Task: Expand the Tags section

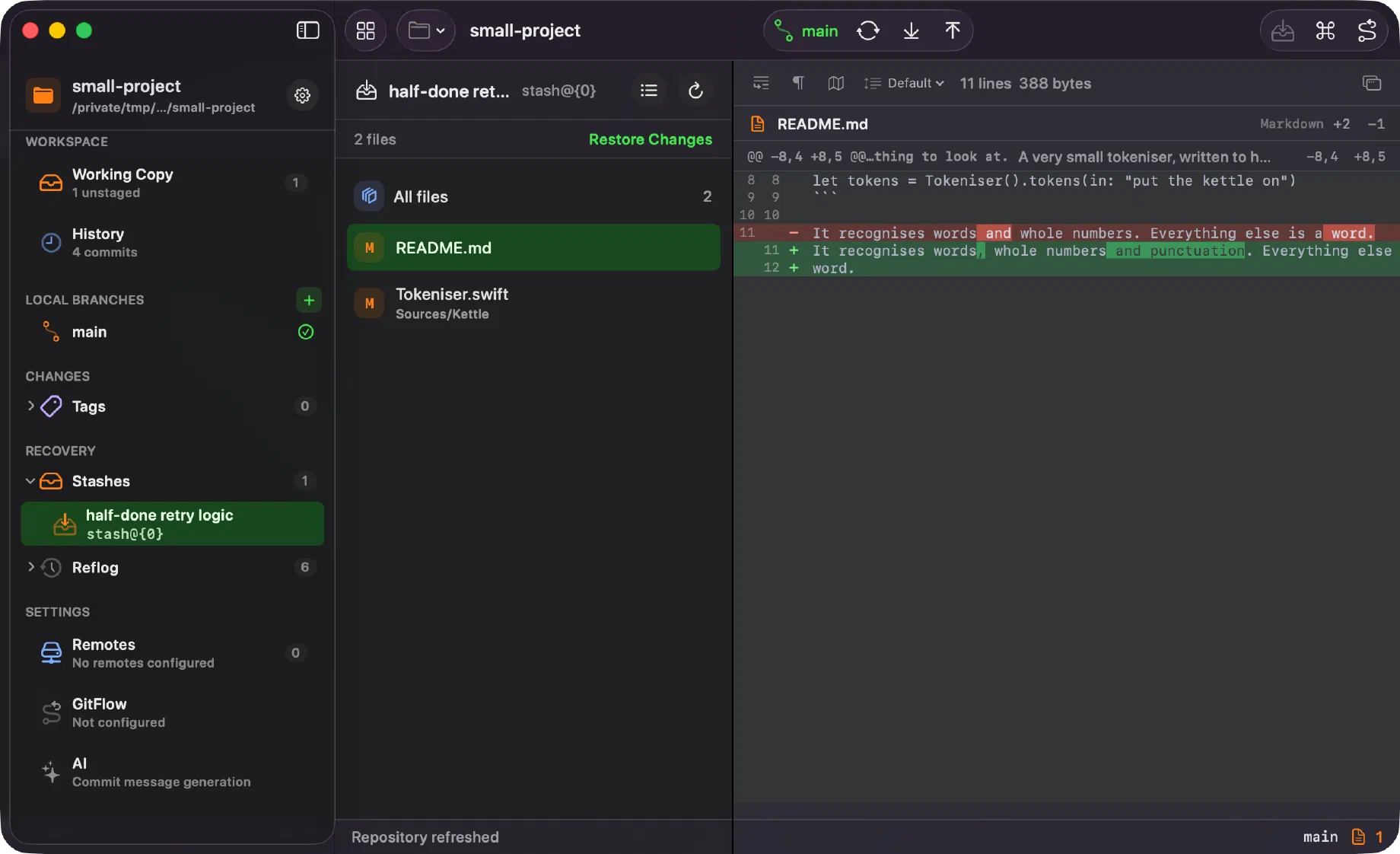Action: pyautogui.click(x=30, y=406)
